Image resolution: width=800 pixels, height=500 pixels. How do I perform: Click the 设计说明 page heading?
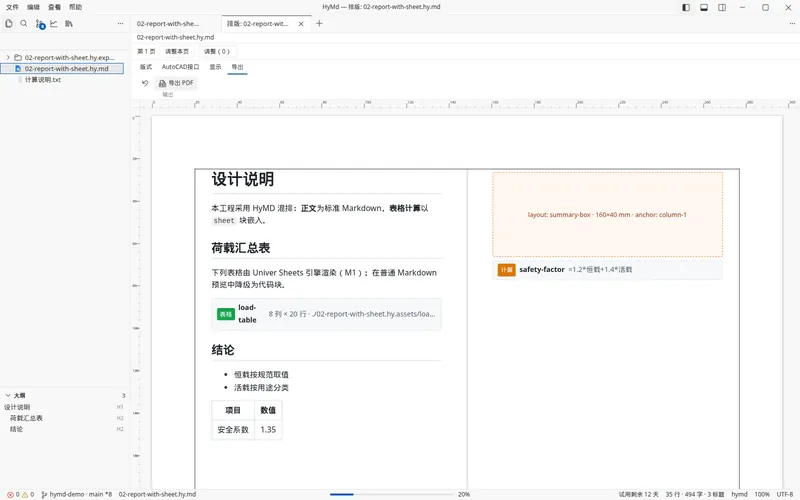pos(243,179)
